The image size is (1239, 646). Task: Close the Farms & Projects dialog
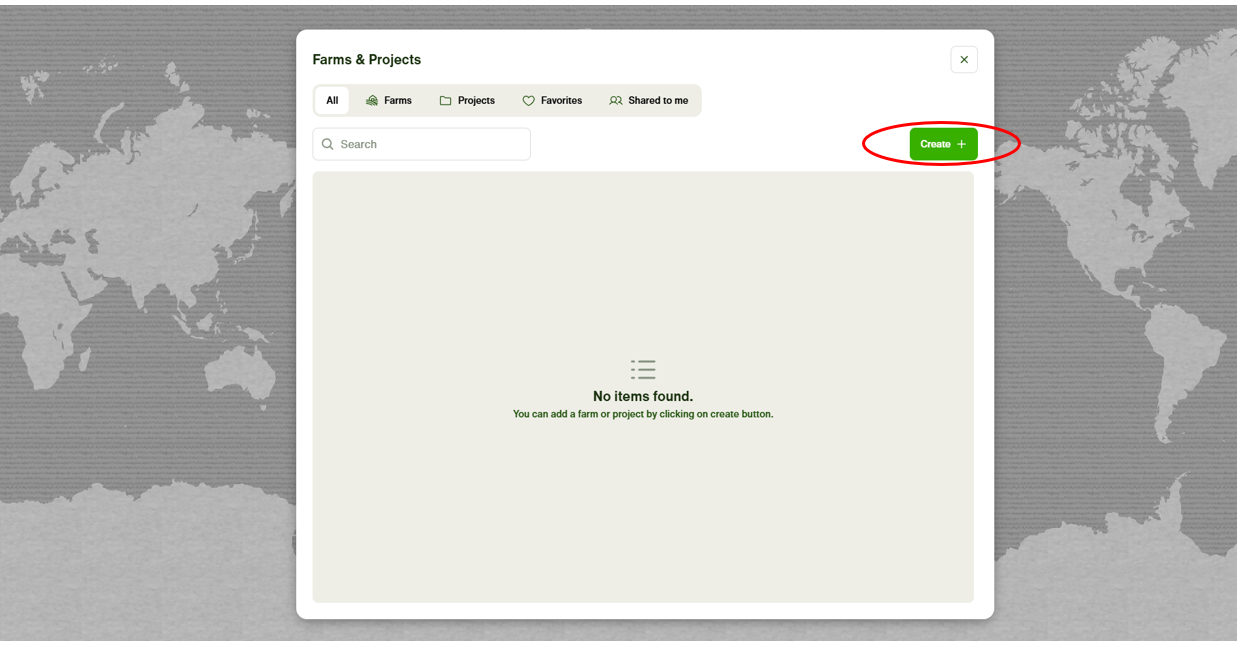coord(964,60)
